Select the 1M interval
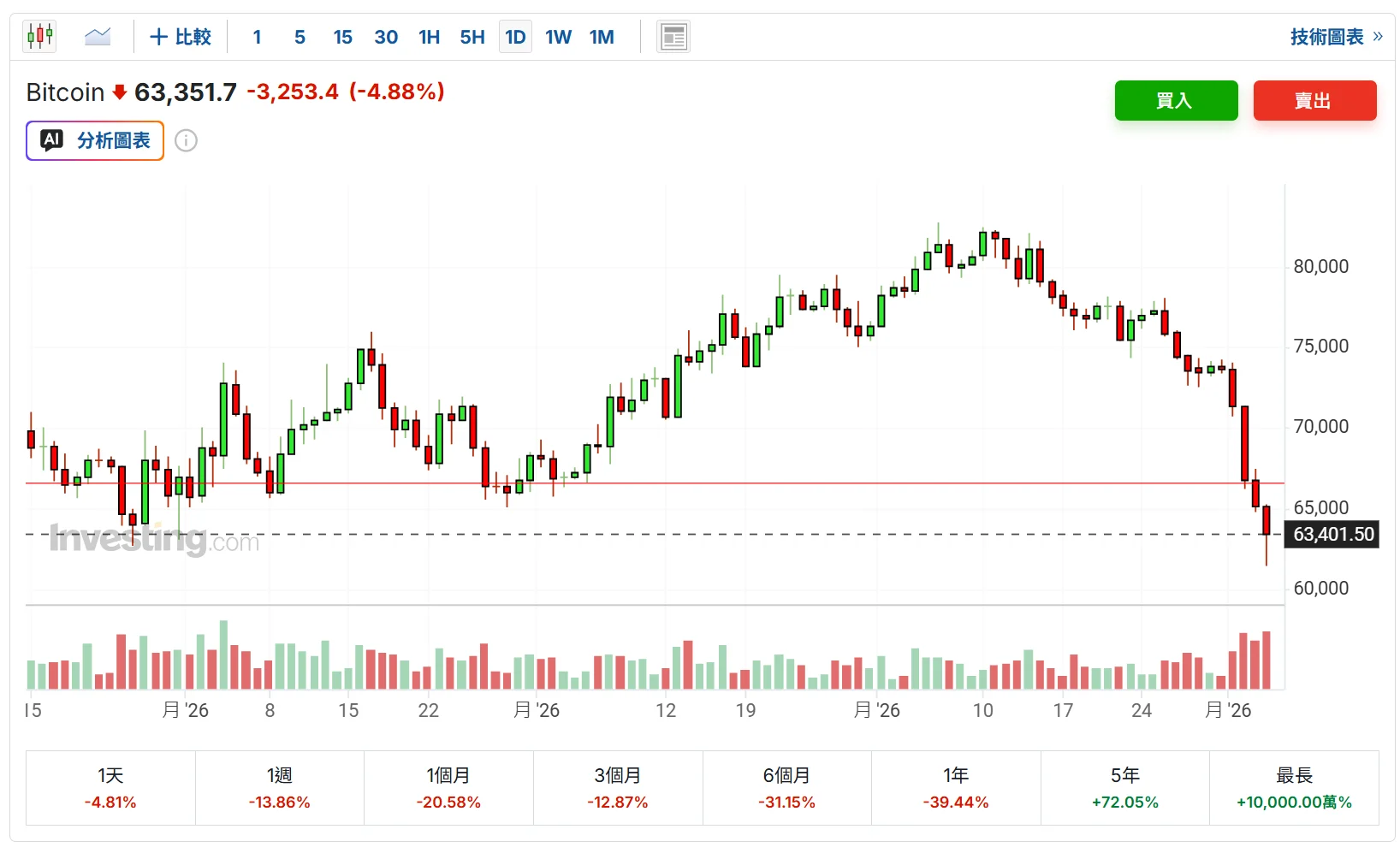The image size is (1400, 847). pyautogui.click(x=602, y=37)
